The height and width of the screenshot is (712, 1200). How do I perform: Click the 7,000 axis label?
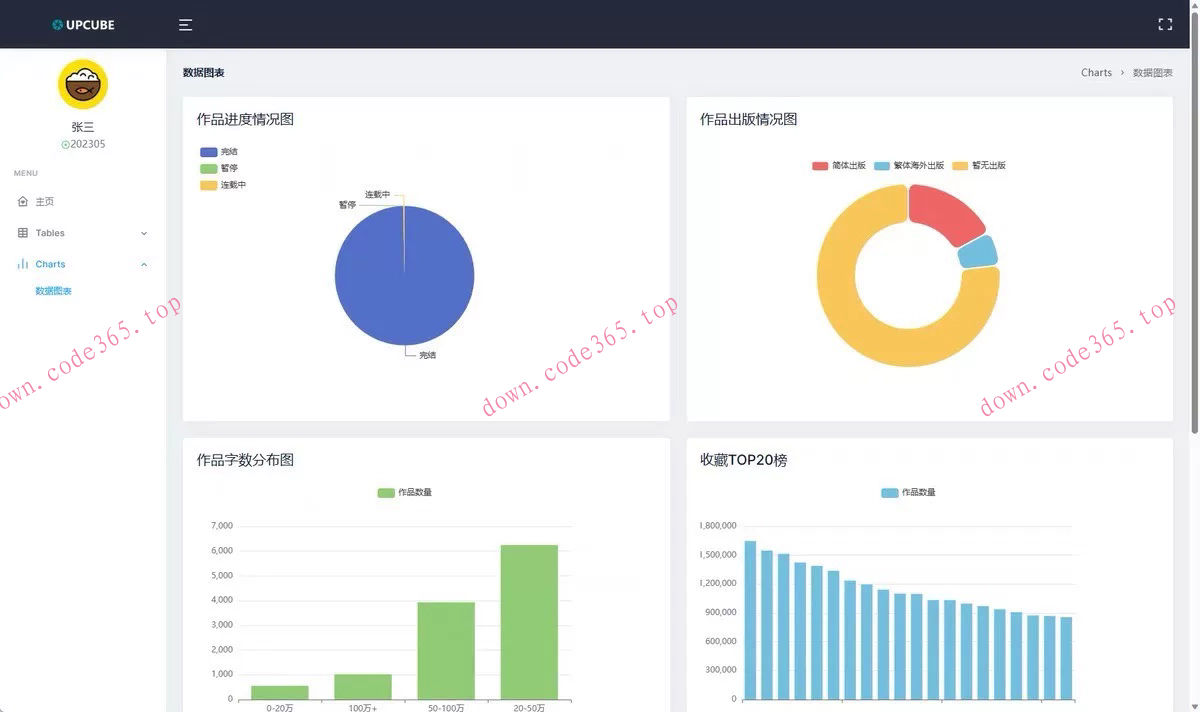point(222,526)
